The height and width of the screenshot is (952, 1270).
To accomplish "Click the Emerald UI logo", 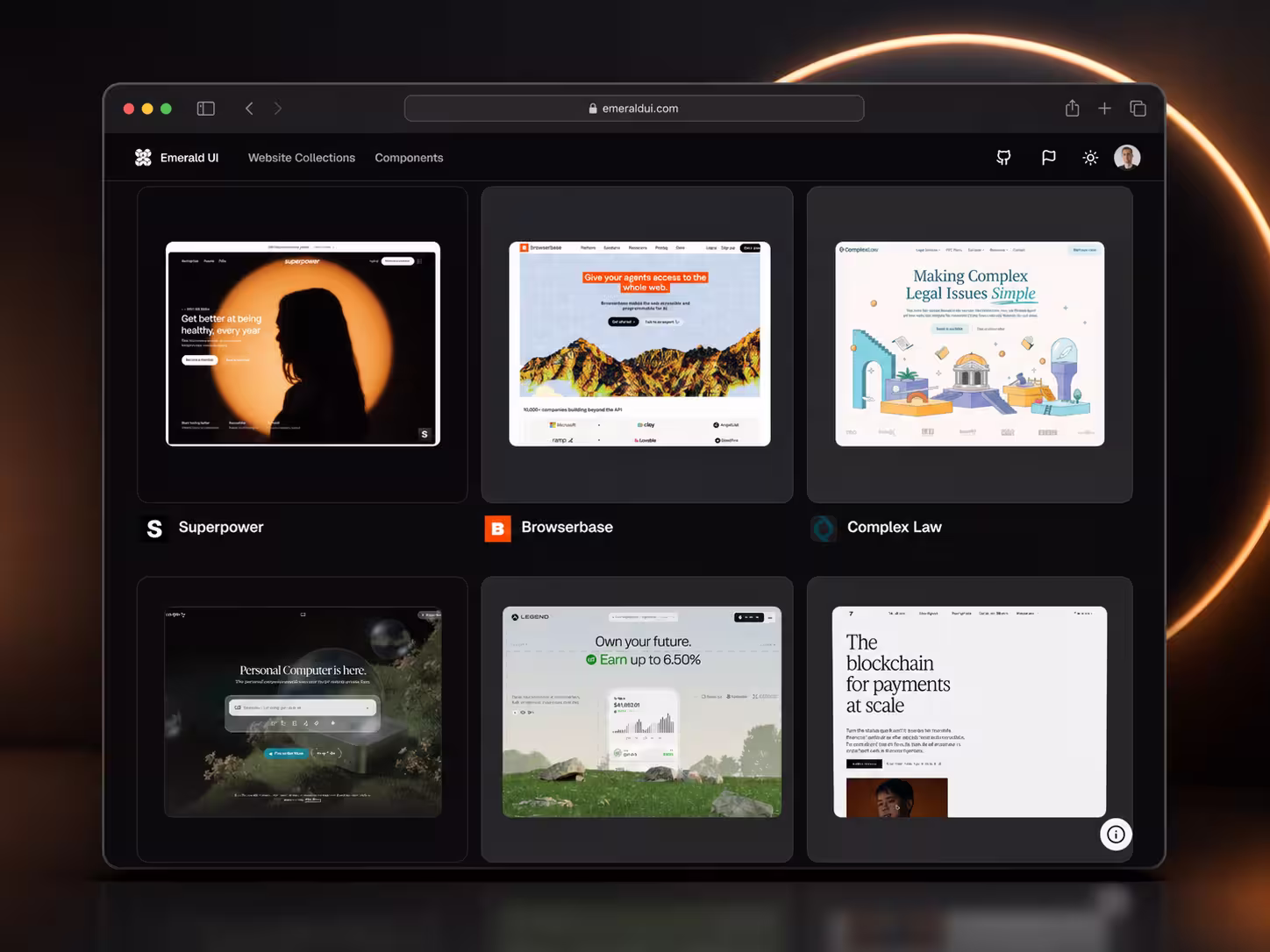I will [x=143, y=158].
